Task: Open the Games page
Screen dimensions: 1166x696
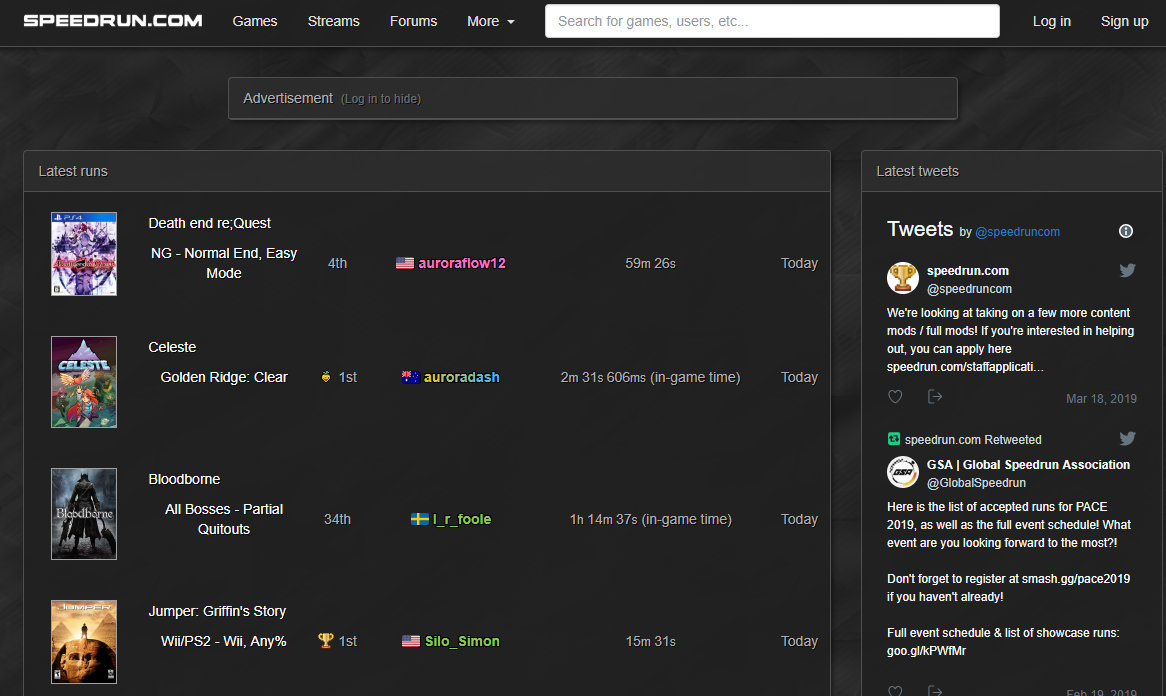Action: 254,22
